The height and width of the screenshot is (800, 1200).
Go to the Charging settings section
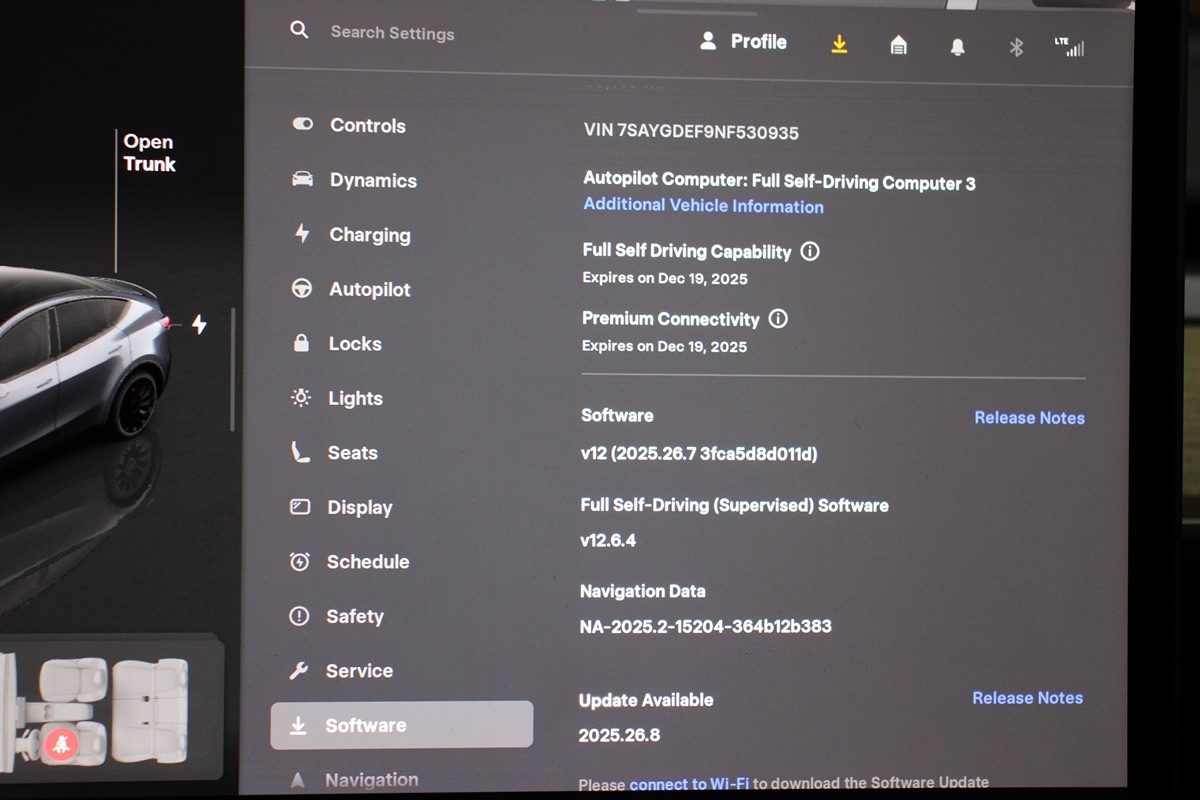click(x=369, y=235)
